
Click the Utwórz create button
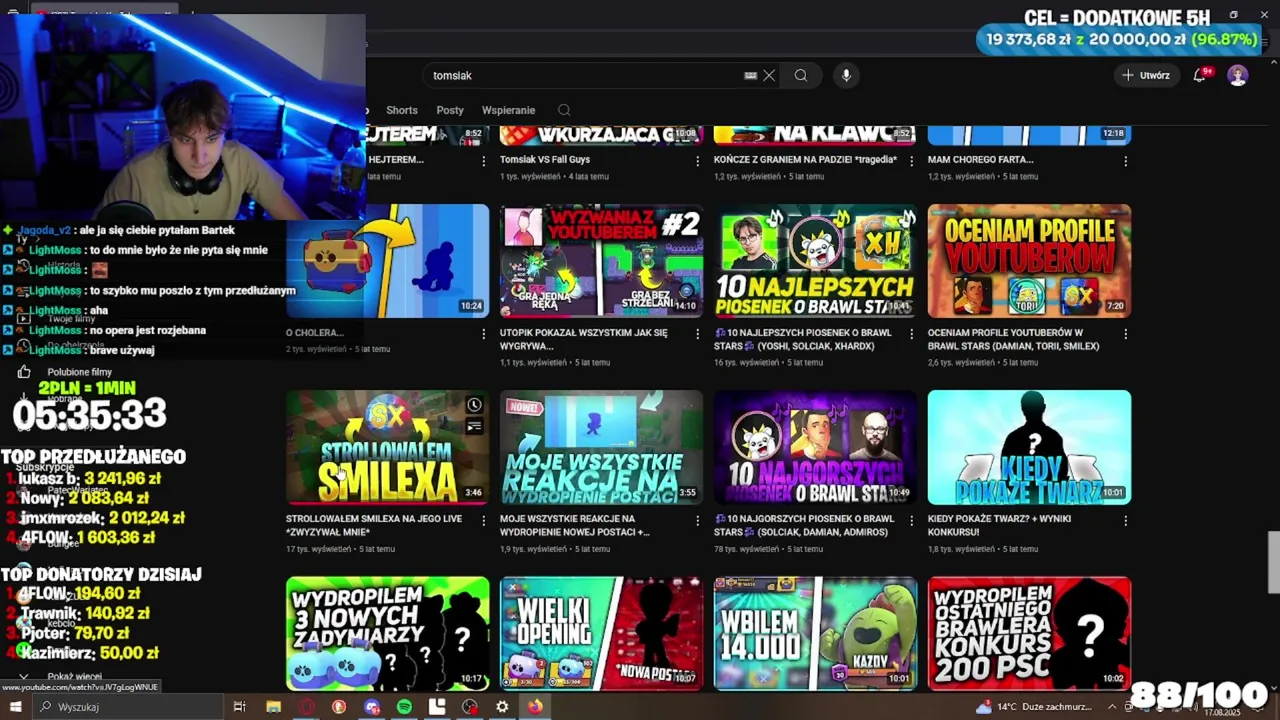1146,75
